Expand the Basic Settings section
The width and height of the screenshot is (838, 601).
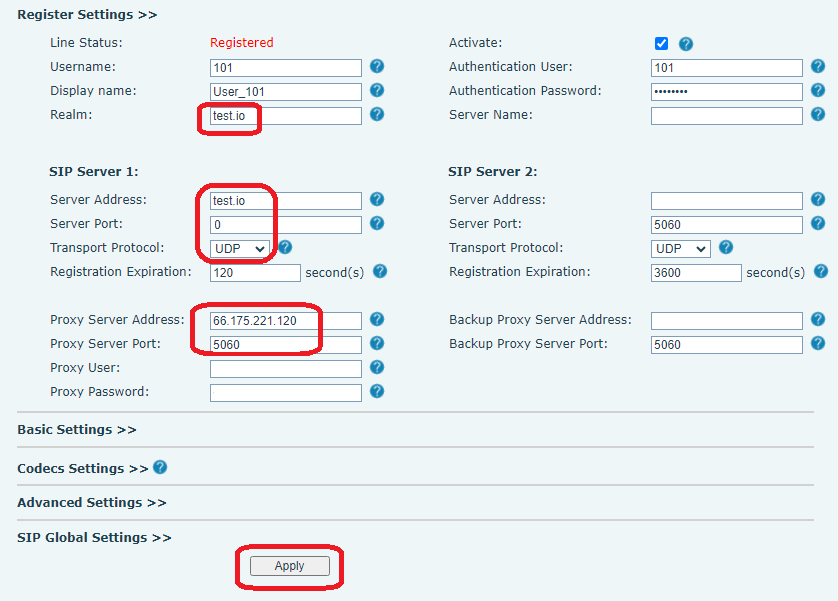point(77,430)
